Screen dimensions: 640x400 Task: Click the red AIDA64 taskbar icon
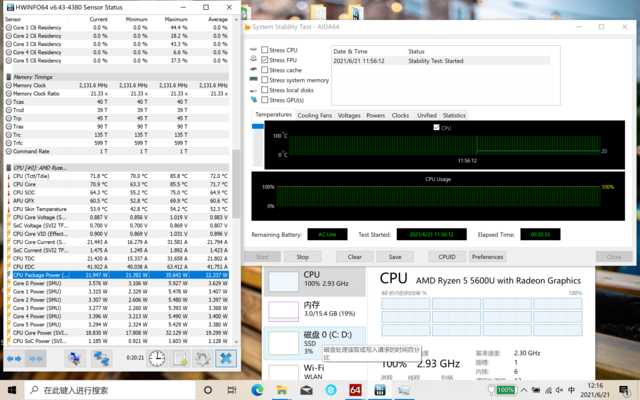click(x=355, y=390)
